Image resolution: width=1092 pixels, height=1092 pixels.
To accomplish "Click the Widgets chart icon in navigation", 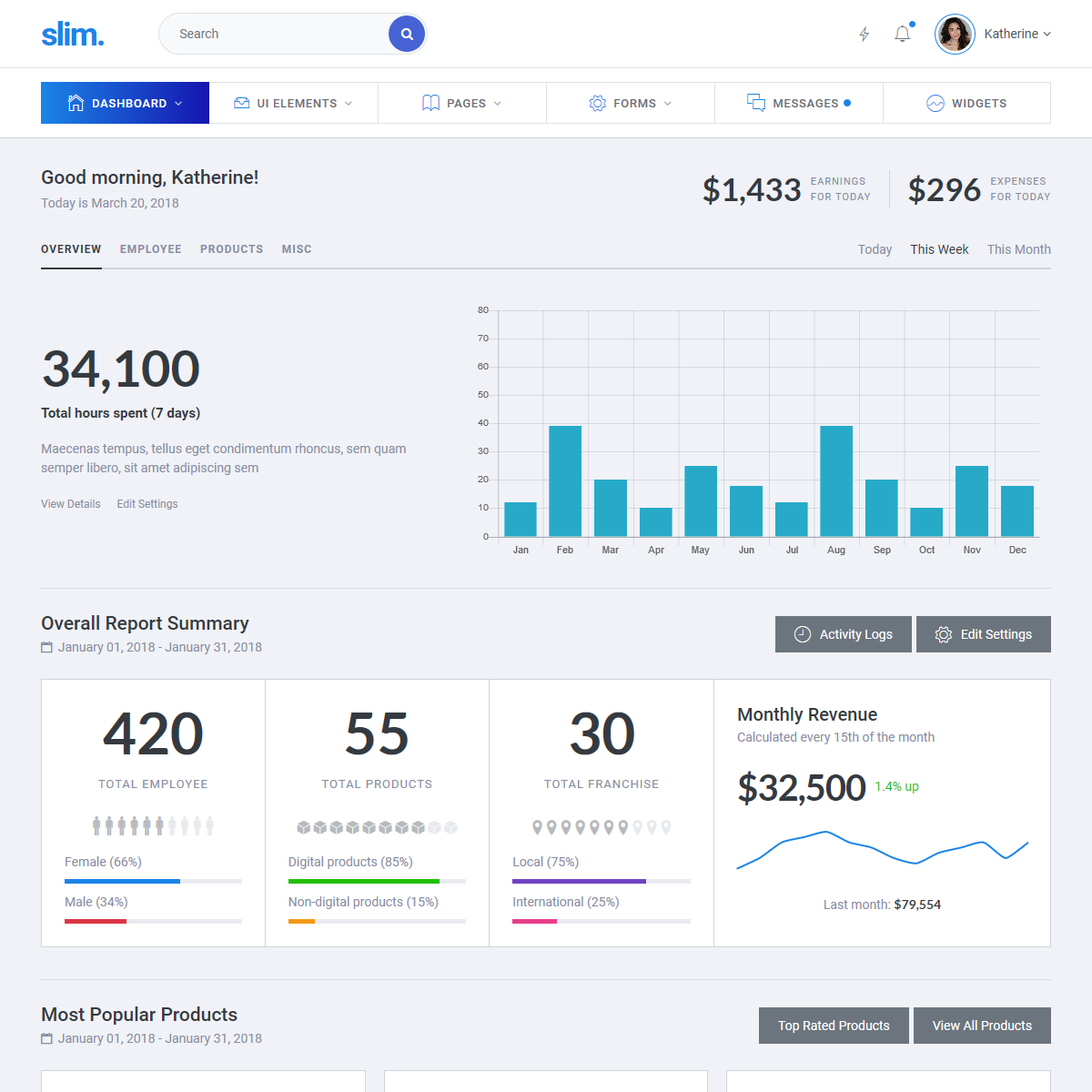I will click(935, 103).
